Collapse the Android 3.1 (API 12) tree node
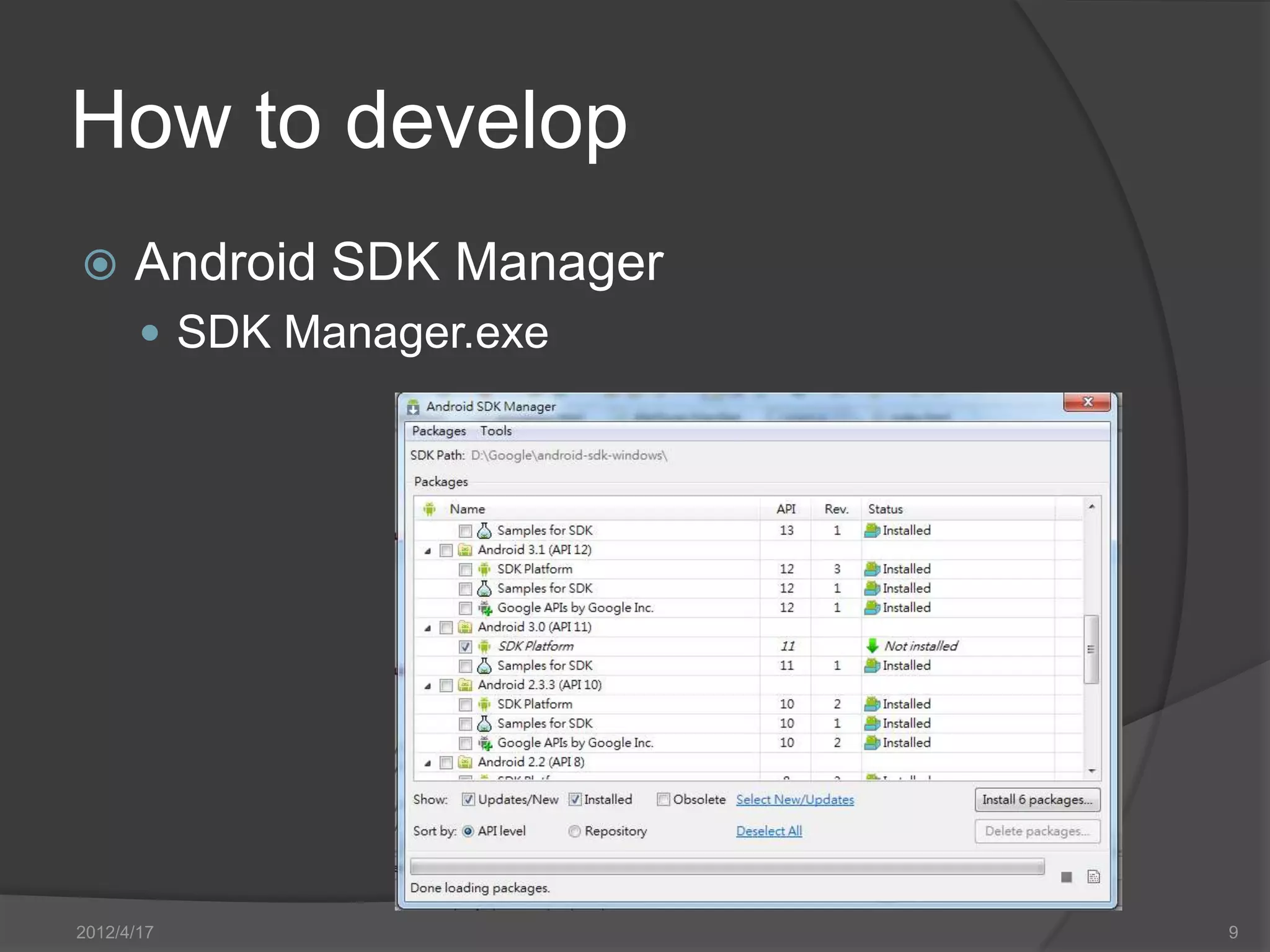1270x952 pixels. (x=427, y=551)
